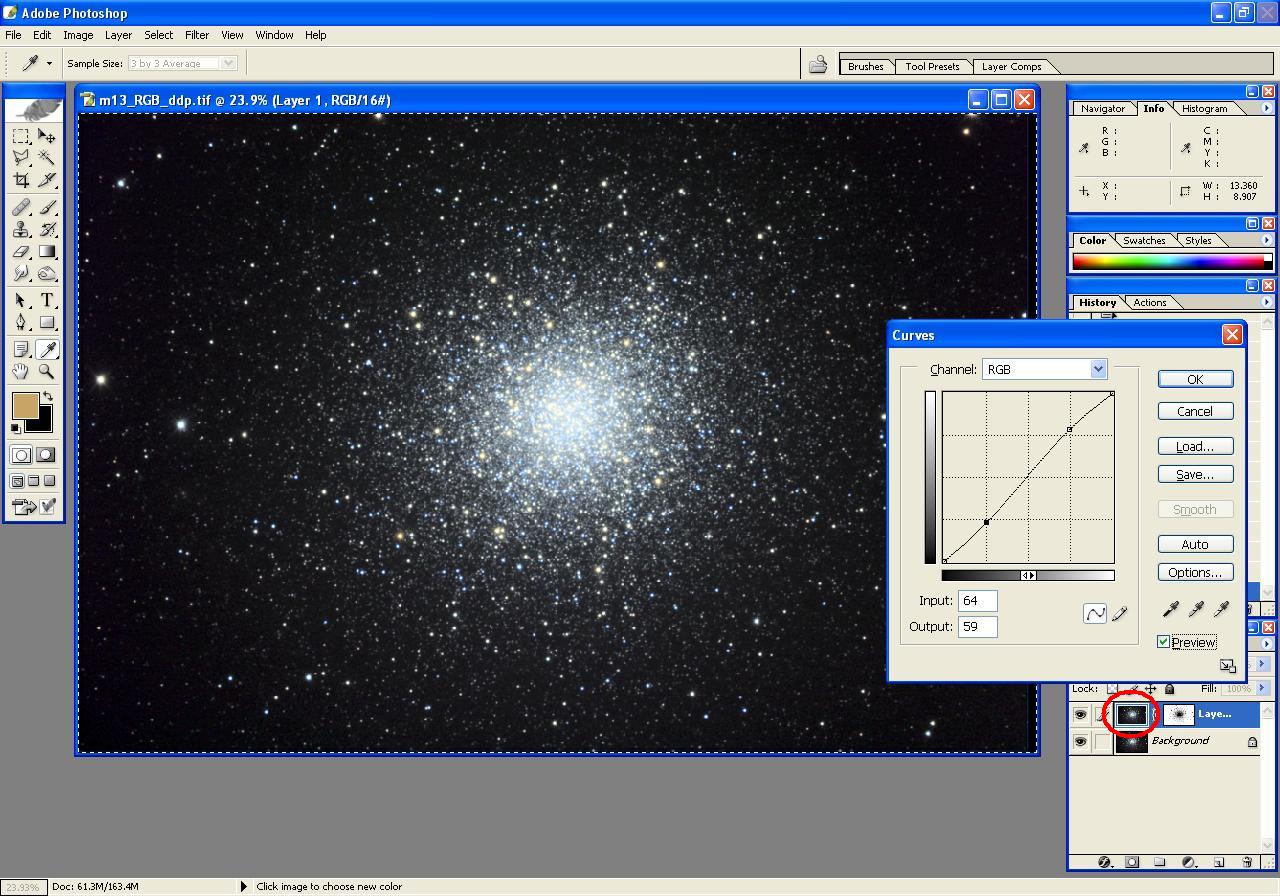Pick the Clone Stamp tool
This screenshot has width=1280, height=896.
[21, 229]
